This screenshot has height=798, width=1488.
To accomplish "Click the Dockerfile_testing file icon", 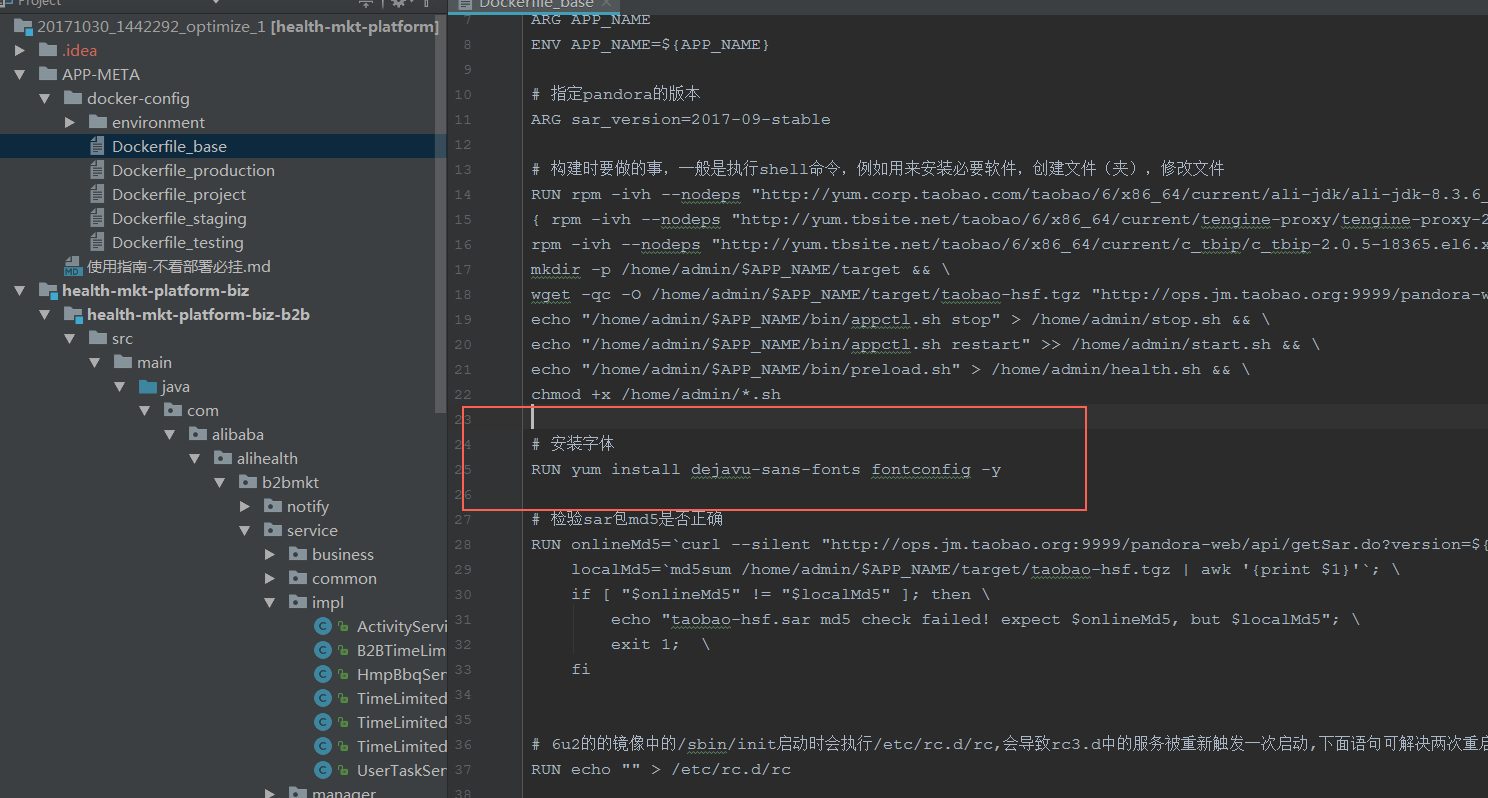I will pos(97,242).
